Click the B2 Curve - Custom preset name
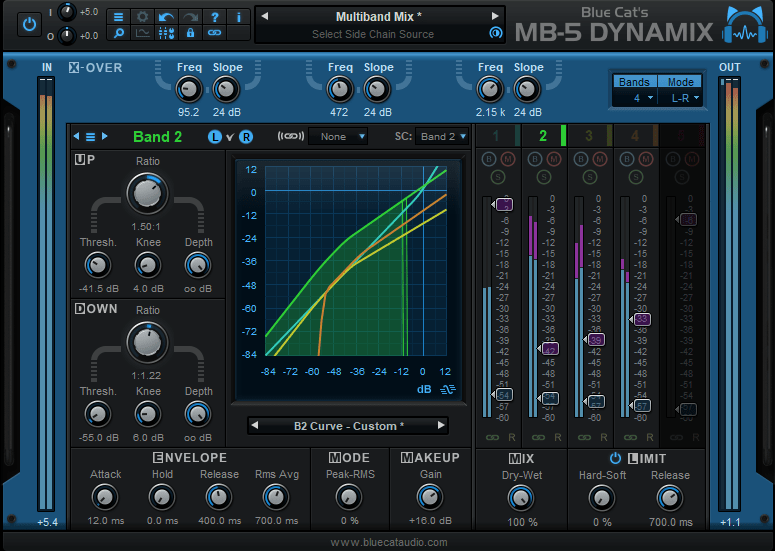Screen dimensions: 775x551 (x=348, y=425)
